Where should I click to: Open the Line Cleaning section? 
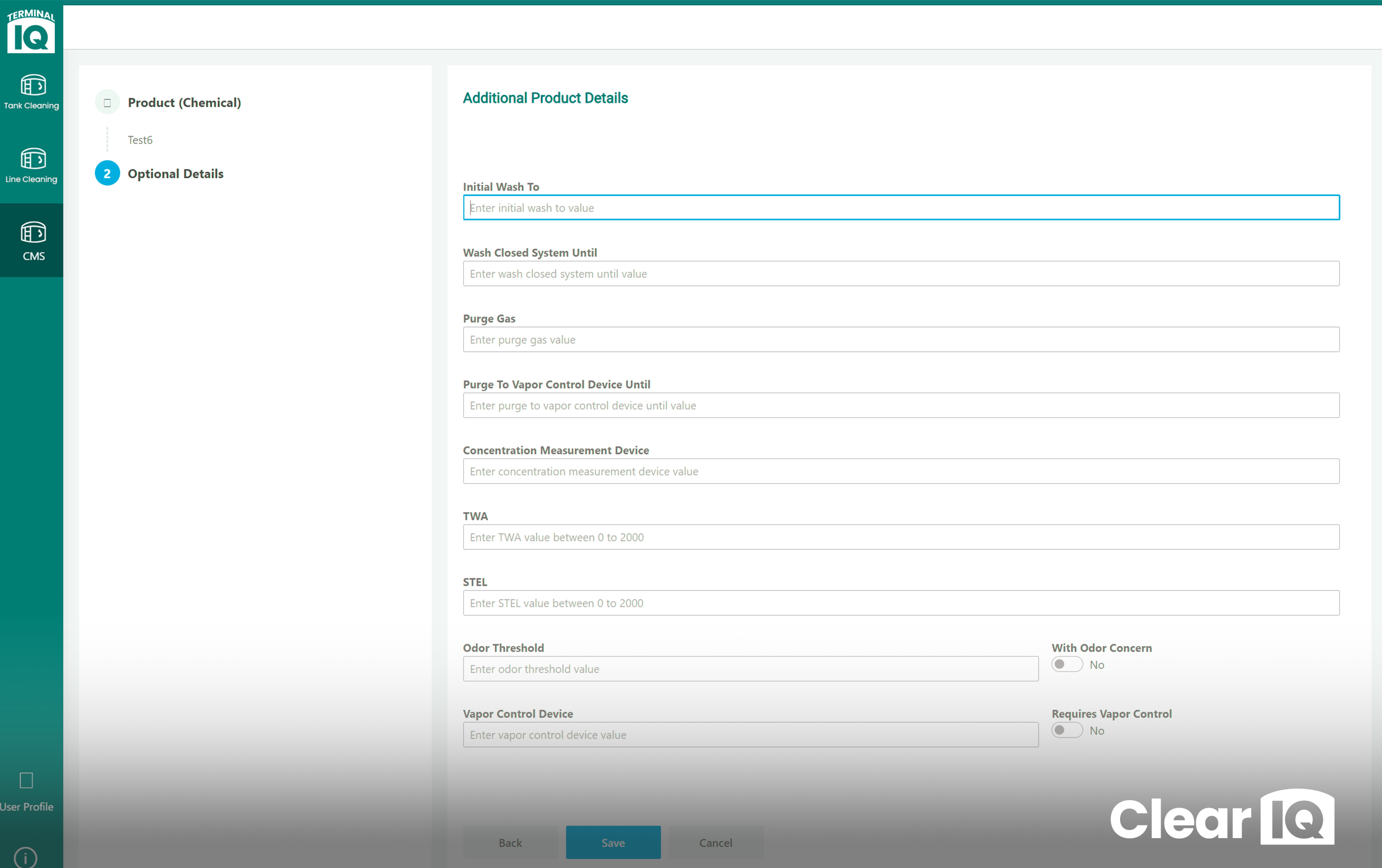click(x=32, y=165)
